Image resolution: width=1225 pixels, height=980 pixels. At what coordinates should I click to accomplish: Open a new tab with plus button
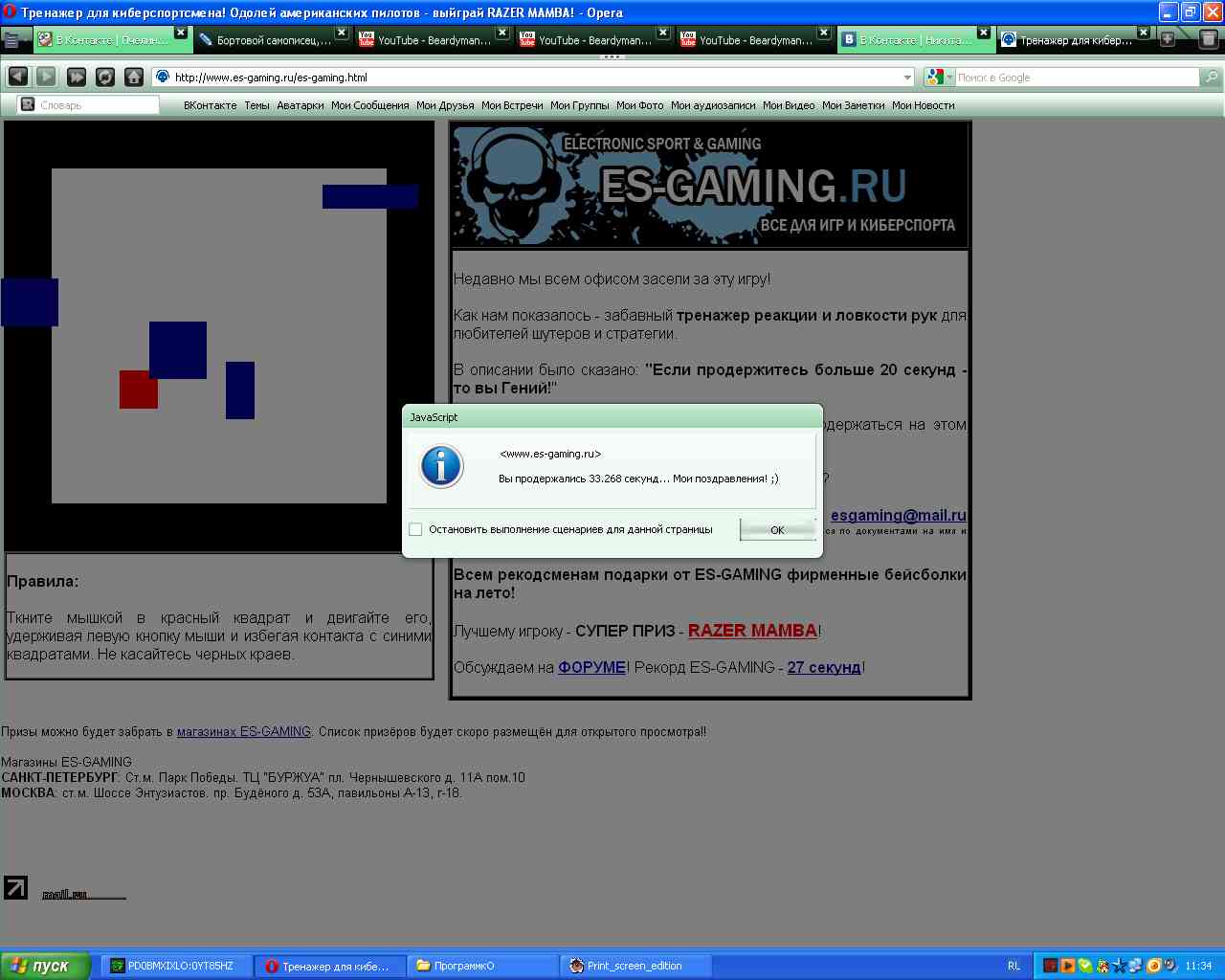1168,39
